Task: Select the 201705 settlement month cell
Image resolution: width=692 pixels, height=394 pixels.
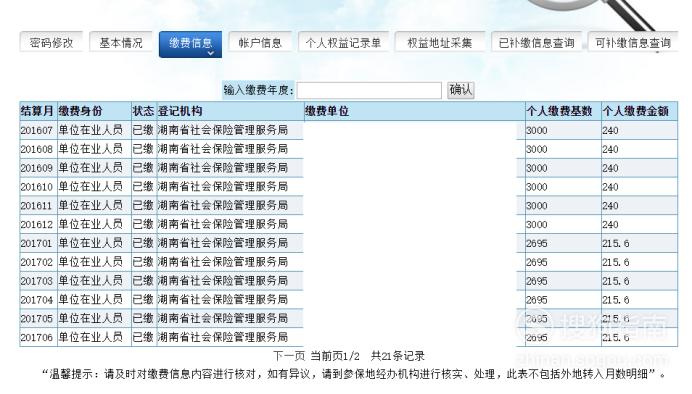Action: point(37,319)
